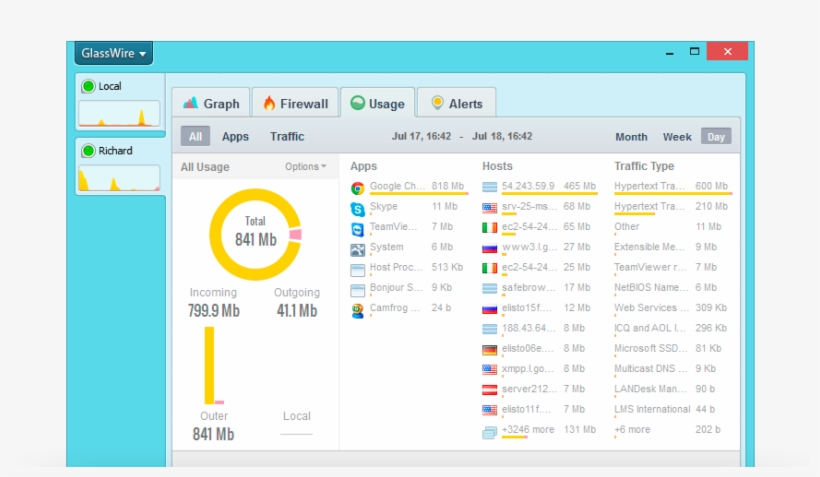Click the Bonjour Service app icon

358,290
